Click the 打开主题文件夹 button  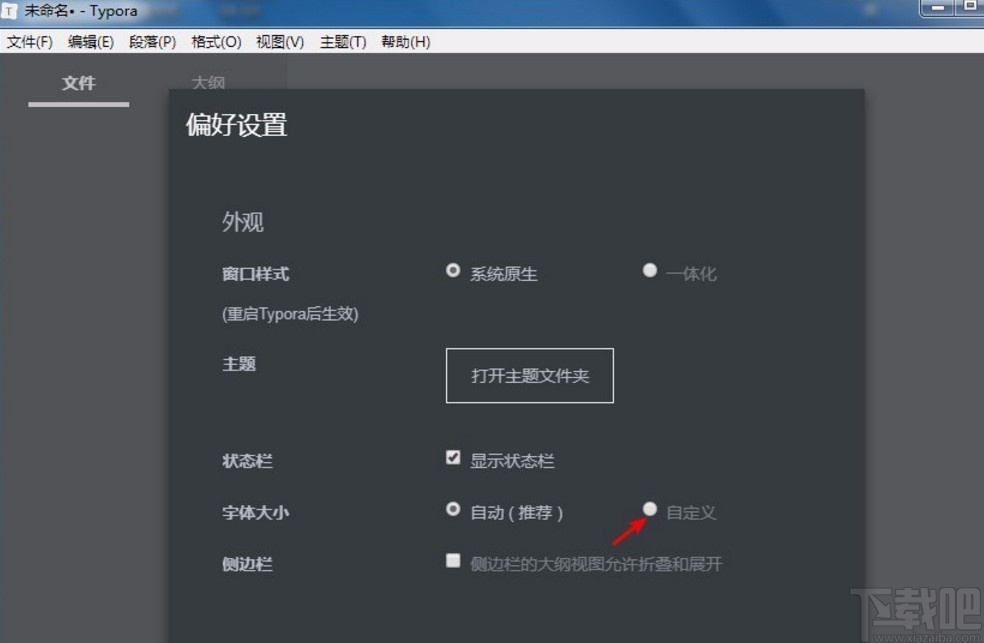coord(529,376)
